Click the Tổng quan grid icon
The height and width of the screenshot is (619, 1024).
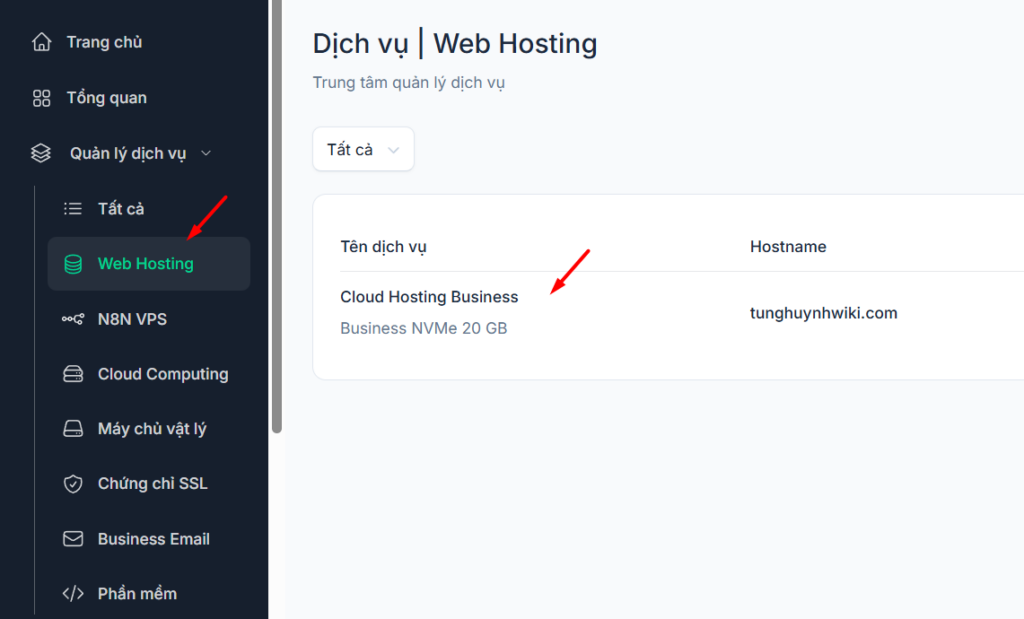(x=41, y=98)
